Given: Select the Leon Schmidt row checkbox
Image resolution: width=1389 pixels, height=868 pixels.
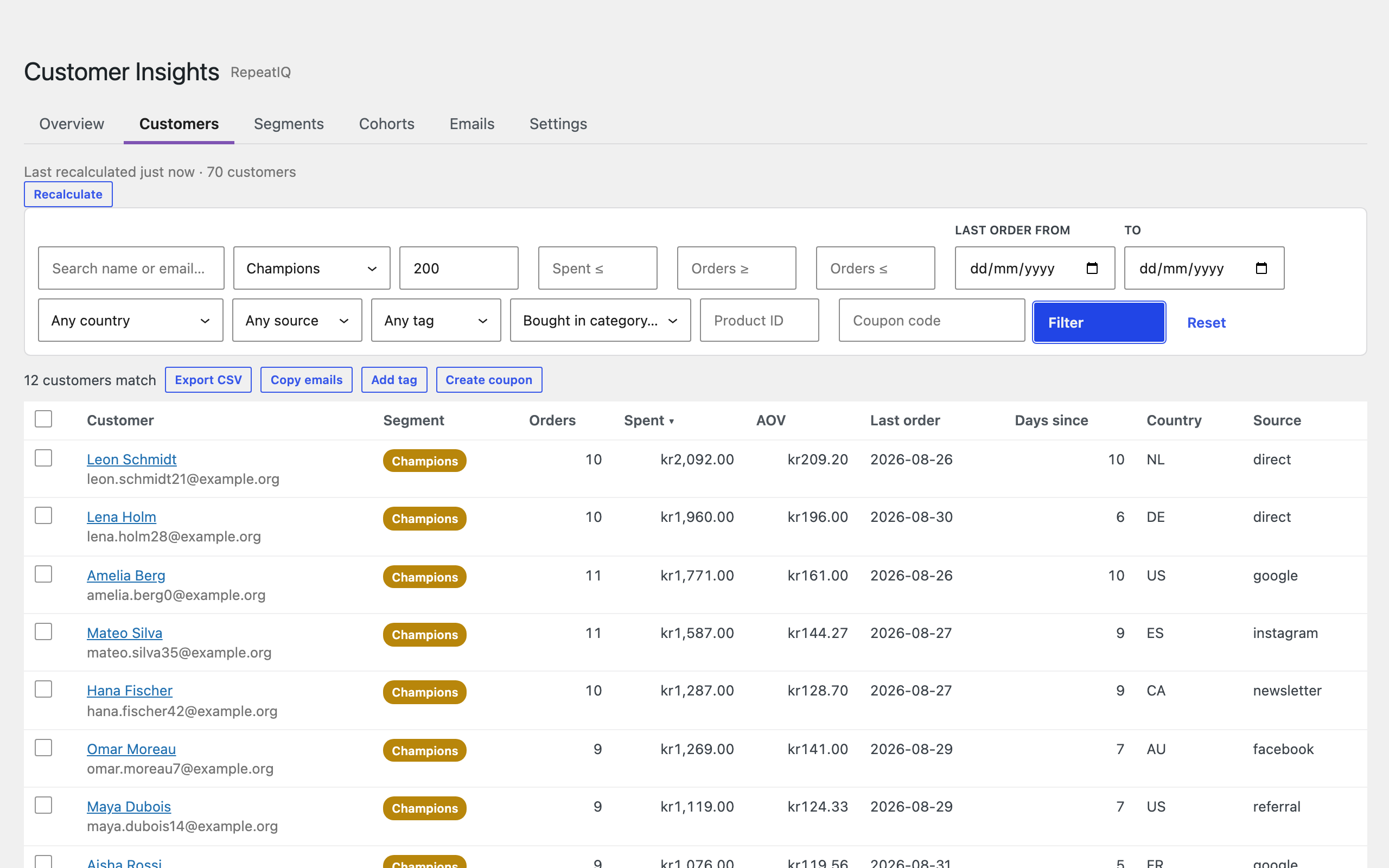Looking at the screenshot, I should click(43, 458).
